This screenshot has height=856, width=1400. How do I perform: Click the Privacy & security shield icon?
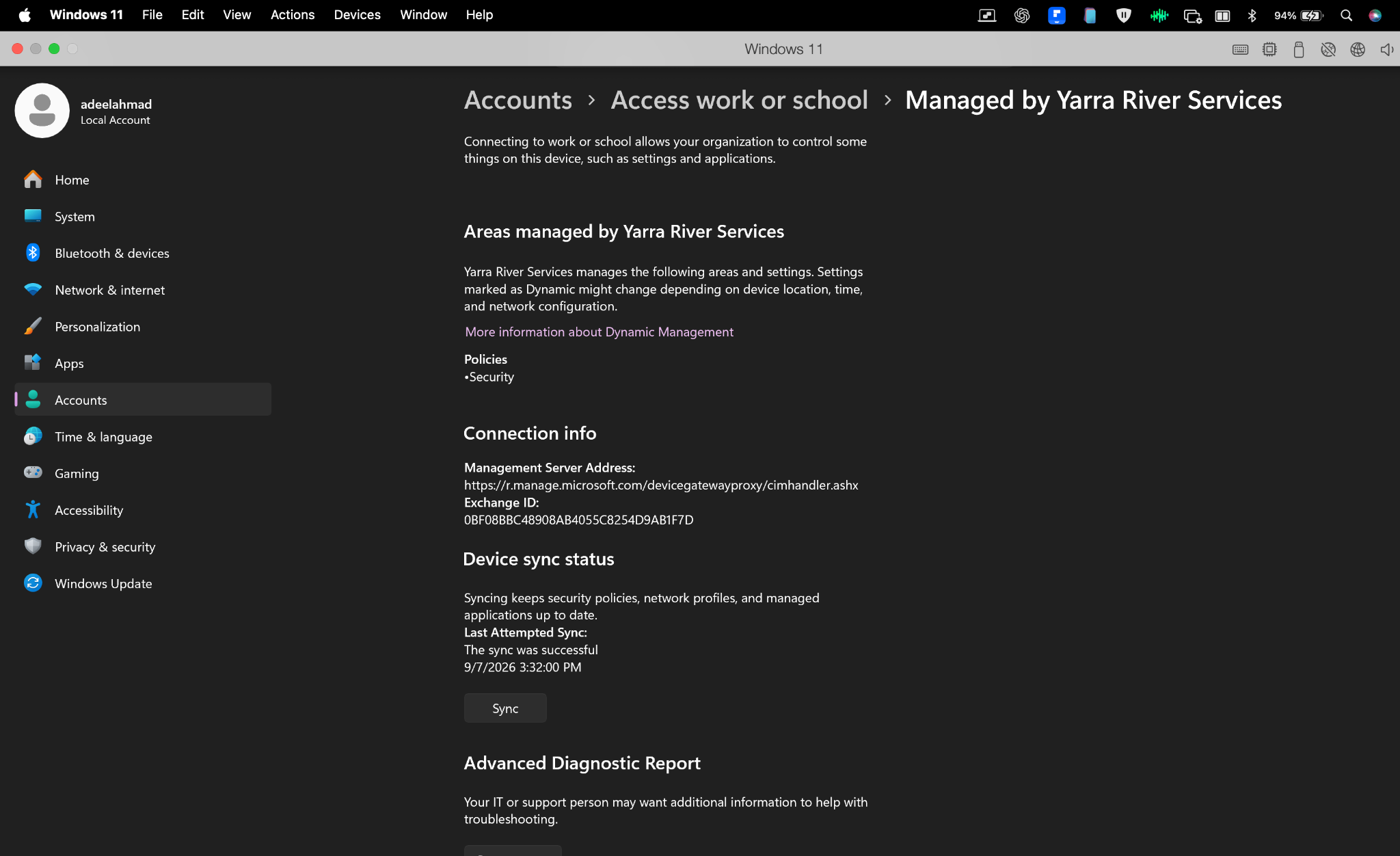(33, 546)
